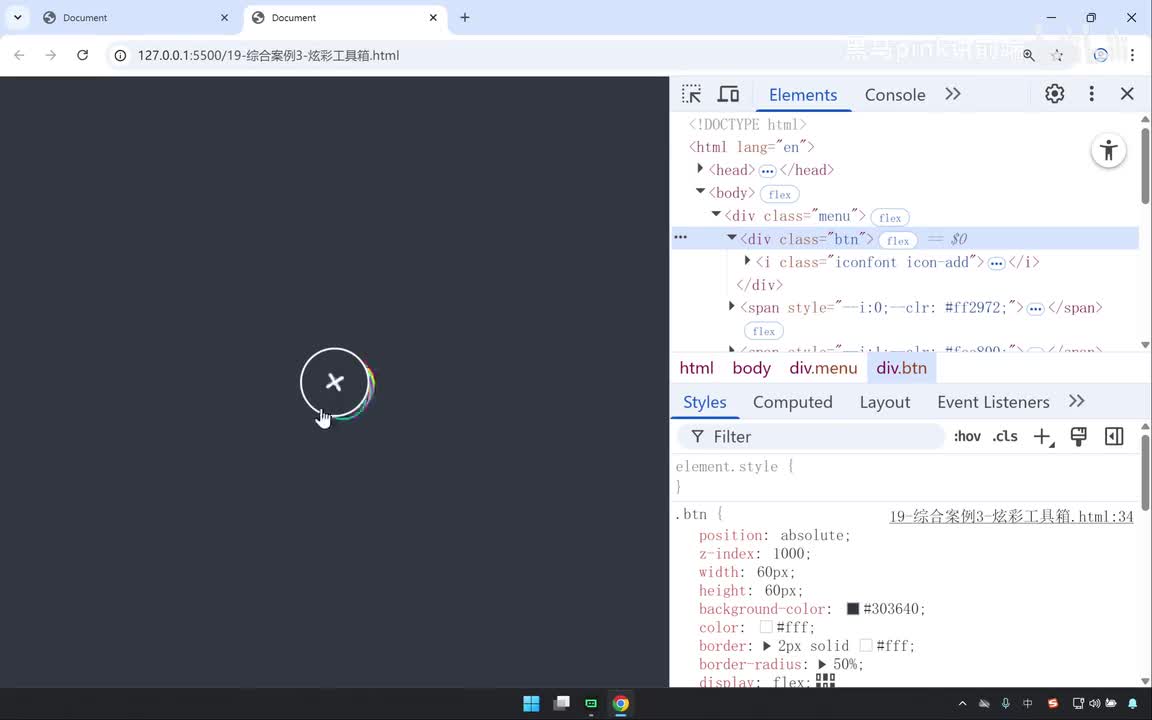Viewport: 1152px width, 720px height.
Task: Toggle the .cls class editor
Action: [1004, 436]
